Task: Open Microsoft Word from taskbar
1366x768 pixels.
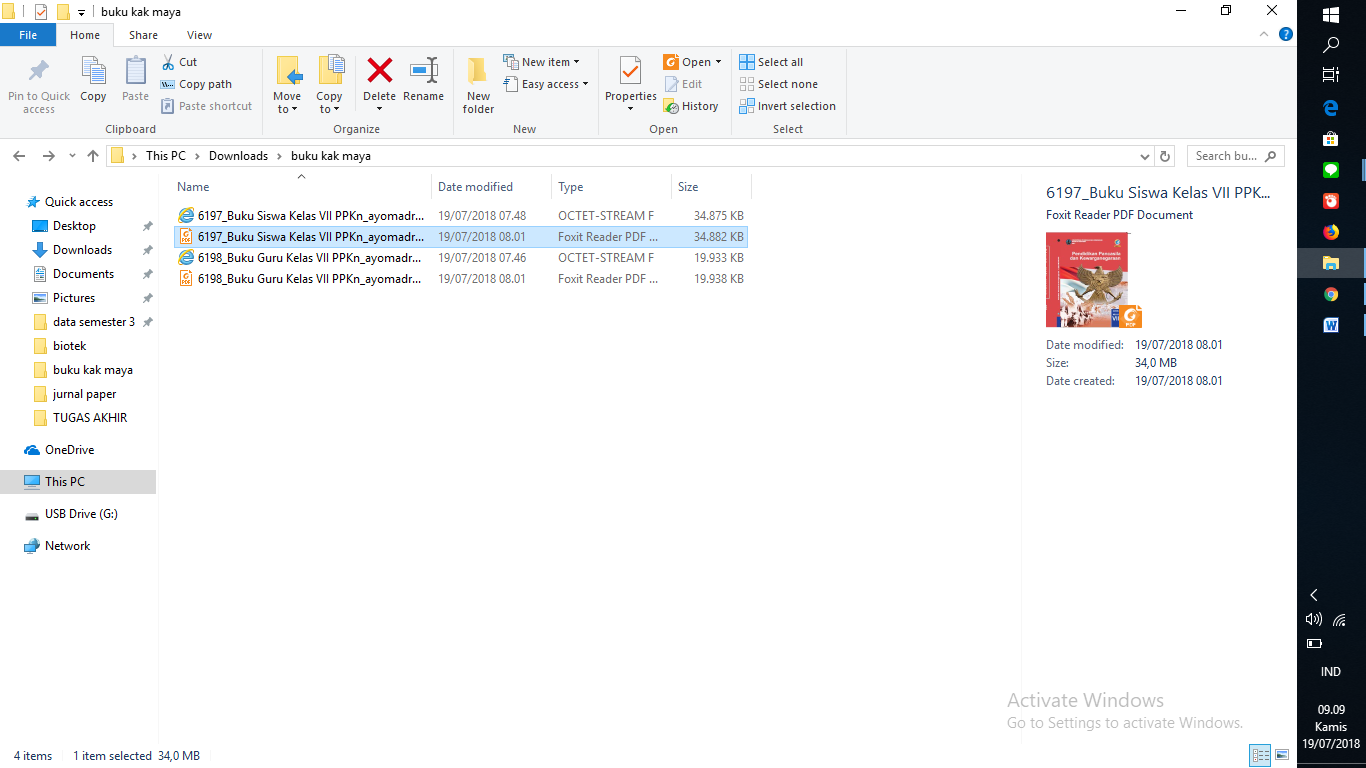Action: [x=1330, y=325]
